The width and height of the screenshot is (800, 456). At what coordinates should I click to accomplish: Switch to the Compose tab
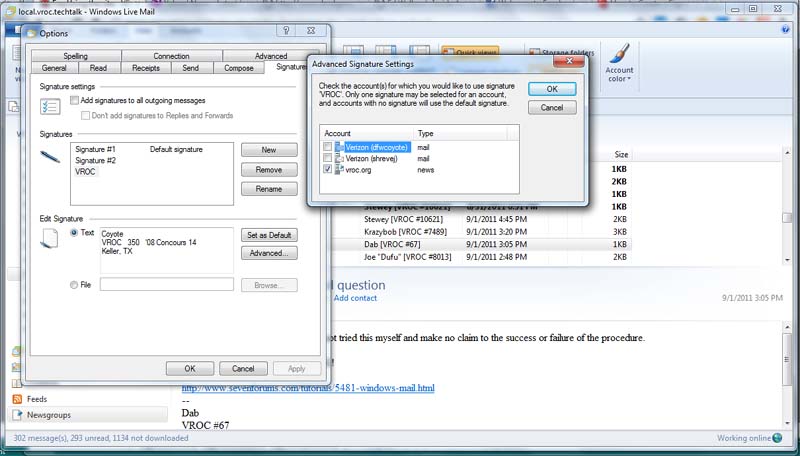coord(239,68)
